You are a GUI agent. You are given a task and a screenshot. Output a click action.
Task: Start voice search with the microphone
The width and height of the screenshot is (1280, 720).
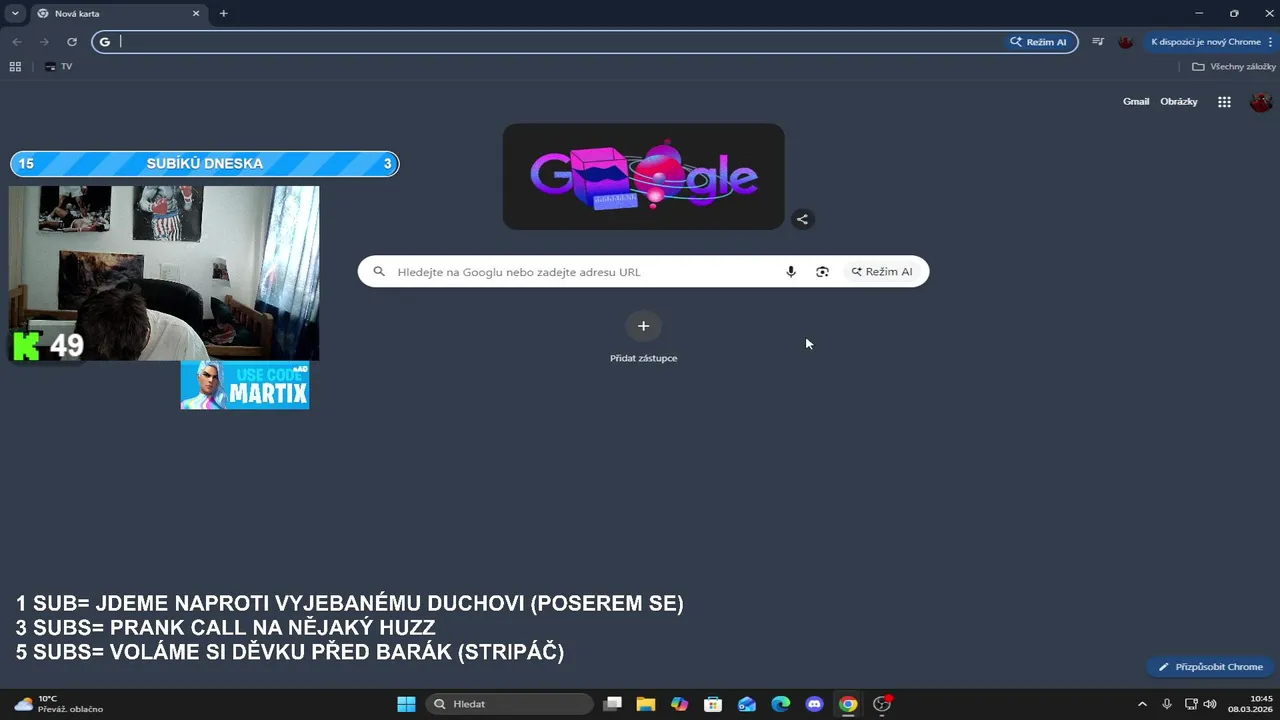791,272
